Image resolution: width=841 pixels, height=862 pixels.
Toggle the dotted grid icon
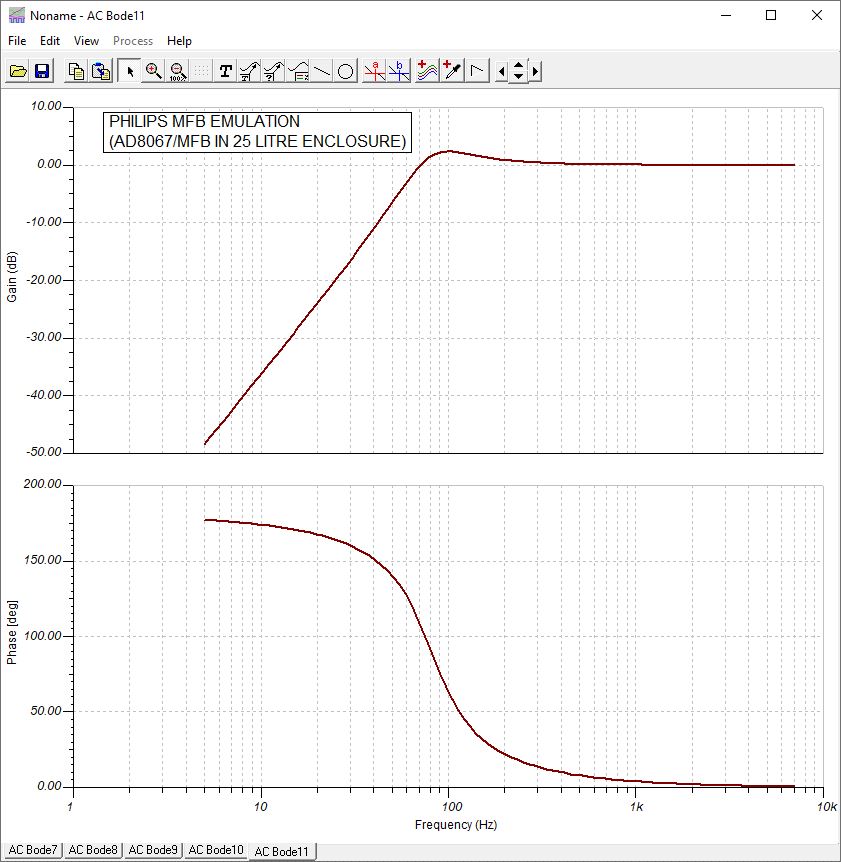pos(201,71)
